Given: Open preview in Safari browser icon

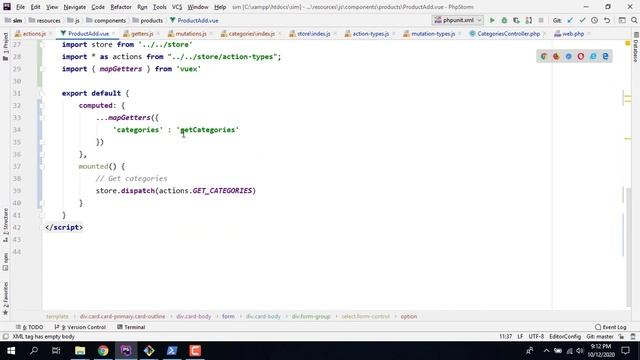Looking at the screenshot, I should tap(568, 56).
